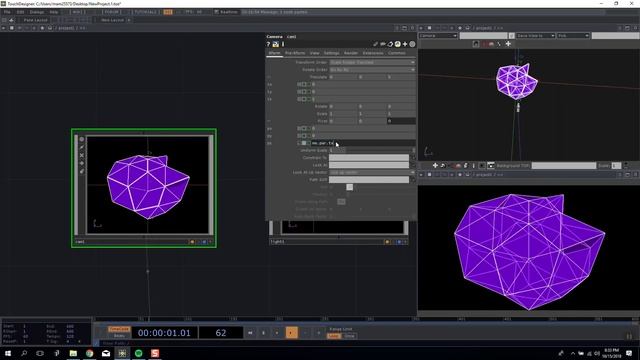Click the pz expression input field
The width and height of the screenshot is (640, 360).
pyautogui.click(x=363, y=143)
